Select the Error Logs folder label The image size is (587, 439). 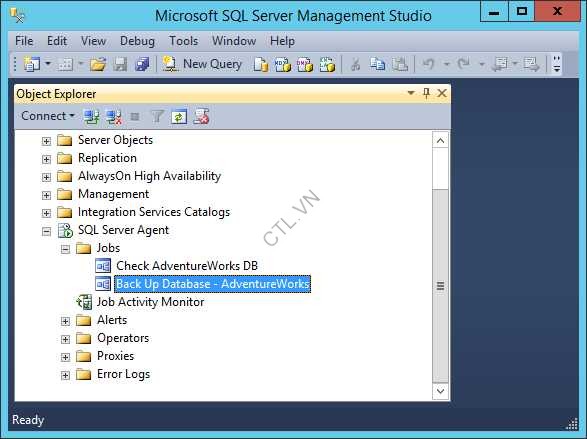click(x=124, y=374)
